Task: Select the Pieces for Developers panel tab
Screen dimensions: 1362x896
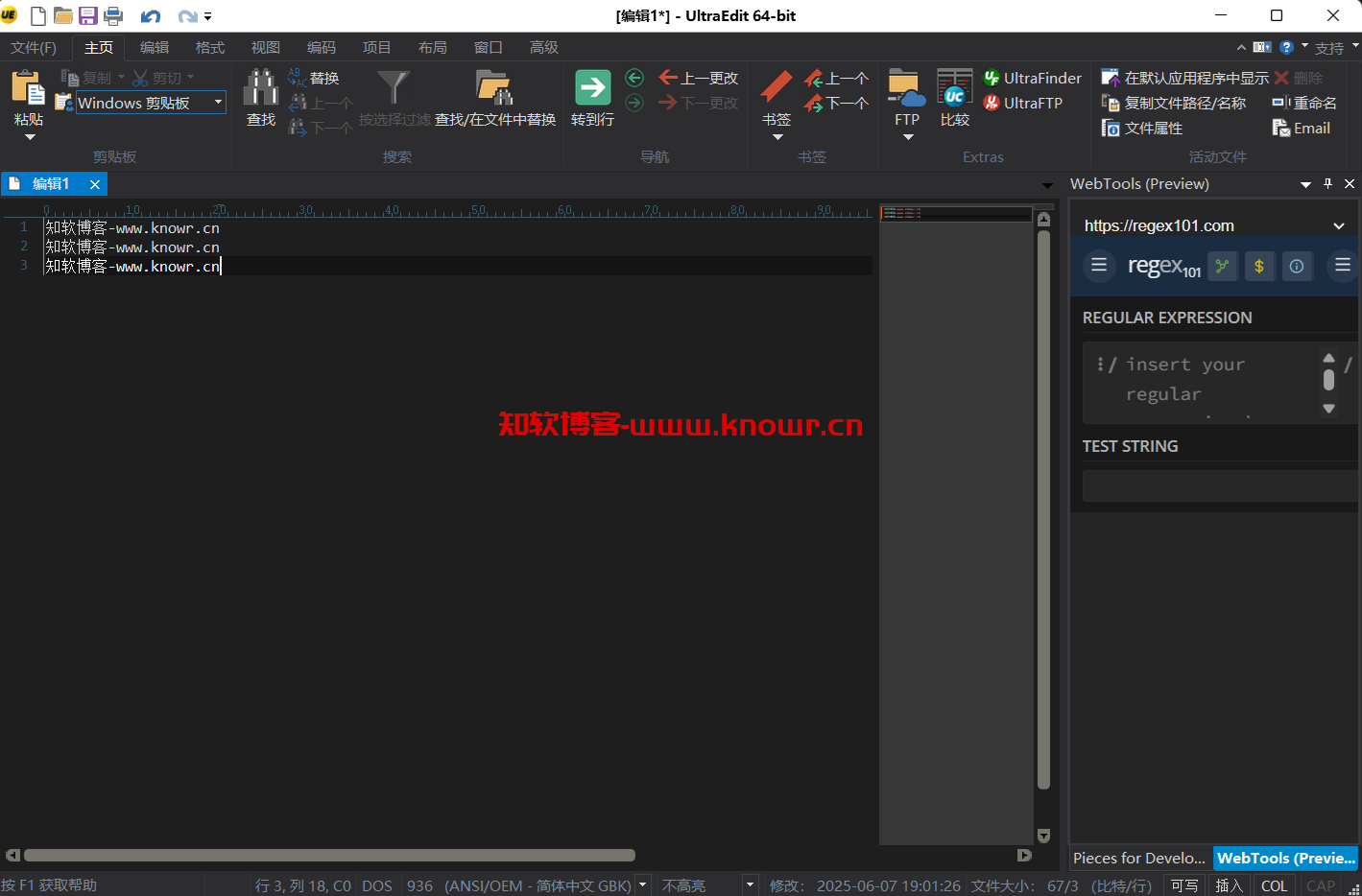Action: click(1139, 858)
